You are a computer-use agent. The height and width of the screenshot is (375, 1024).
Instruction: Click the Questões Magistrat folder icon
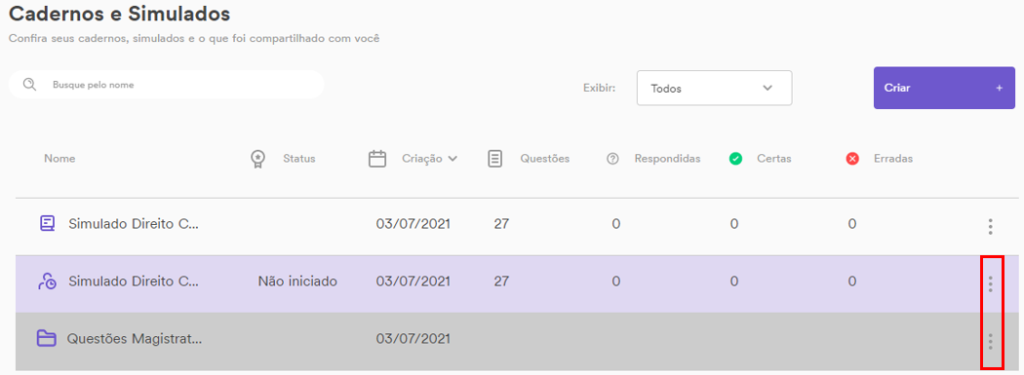pyautogui.click(x=46, y=338)
